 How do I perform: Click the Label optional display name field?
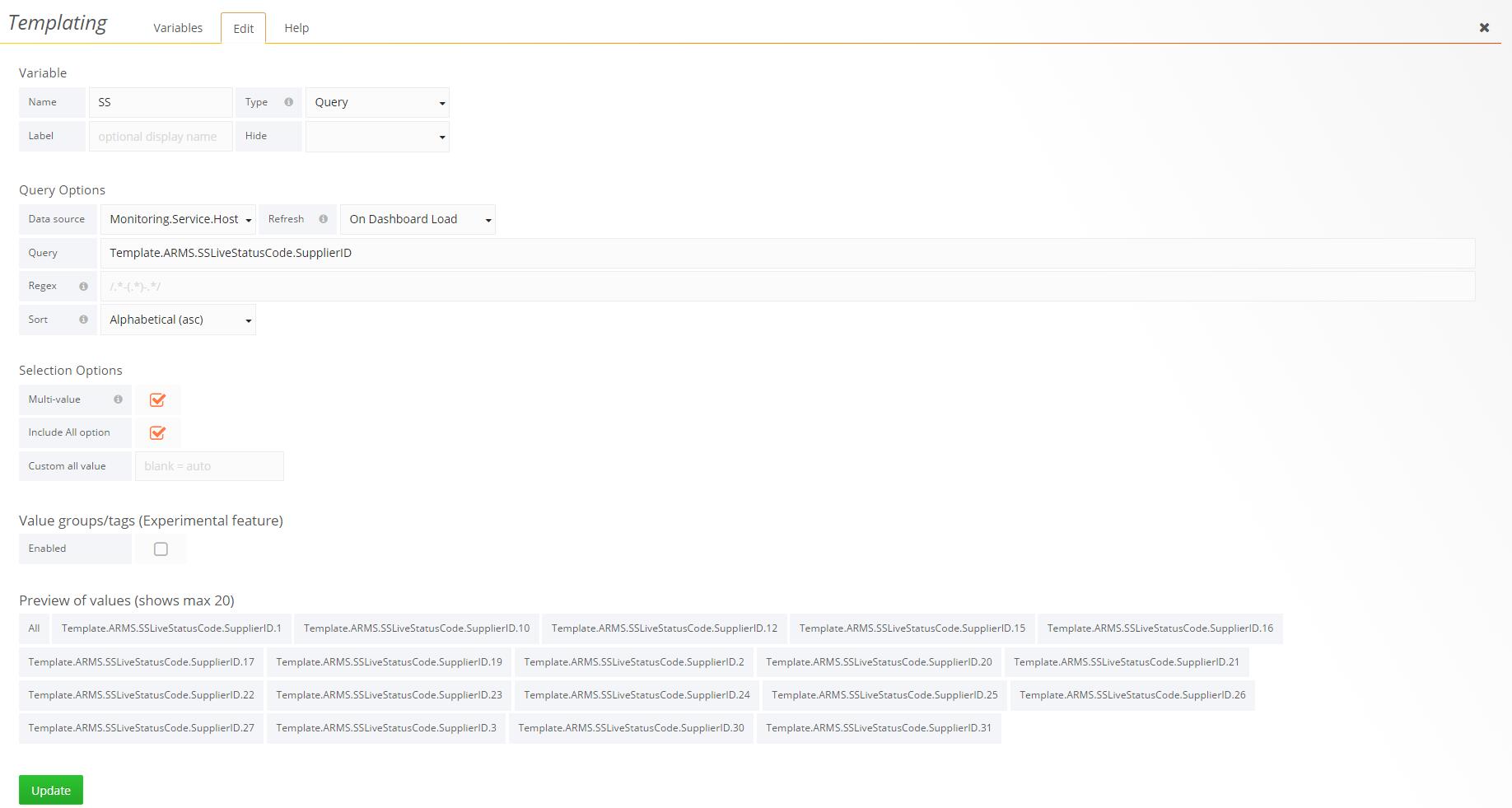(x=161, y=137)
